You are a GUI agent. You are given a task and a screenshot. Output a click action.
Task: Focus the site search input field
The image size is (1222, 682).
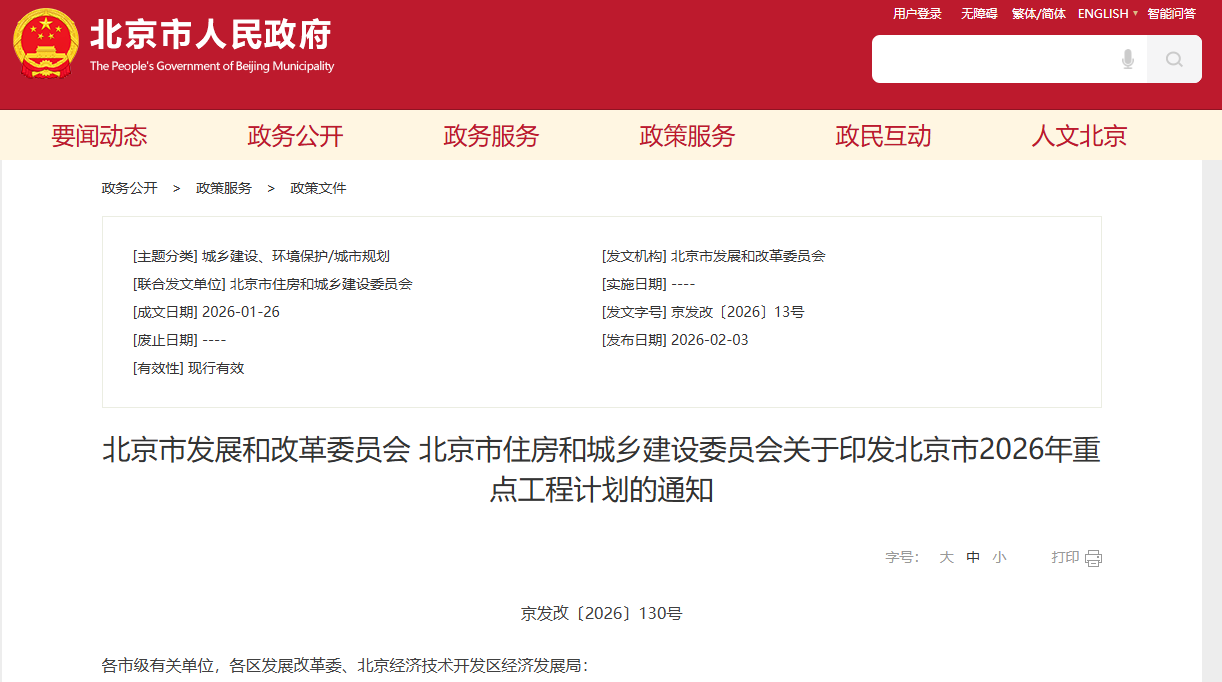coord(990,60)
